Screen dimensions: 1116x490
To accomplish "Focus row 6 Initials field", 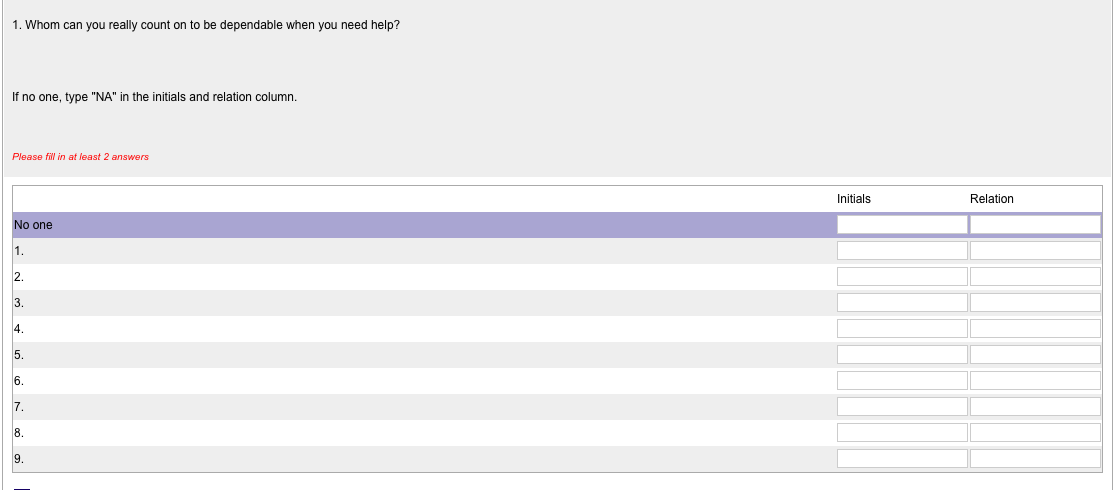I will (902, 381).
